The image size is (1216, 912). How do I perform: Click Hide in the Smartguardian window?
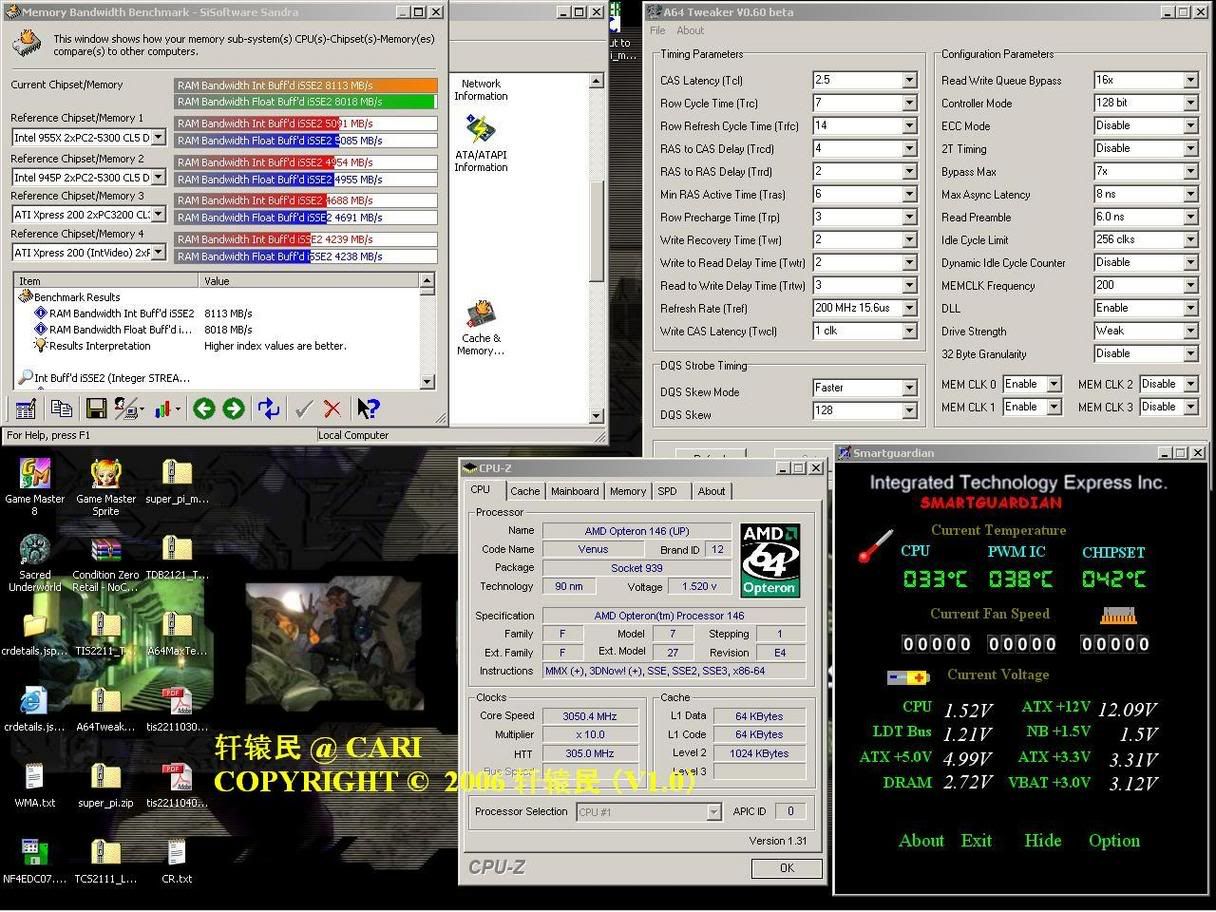pos(1043,841)
